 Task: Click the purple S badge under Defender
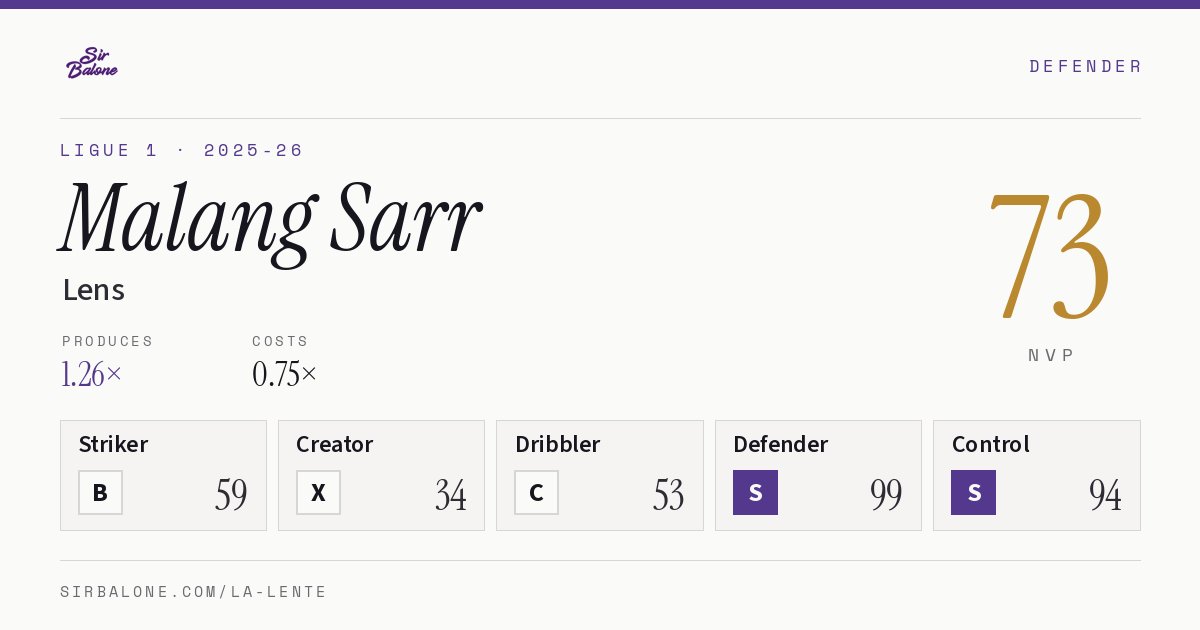[x=755, y=492]
